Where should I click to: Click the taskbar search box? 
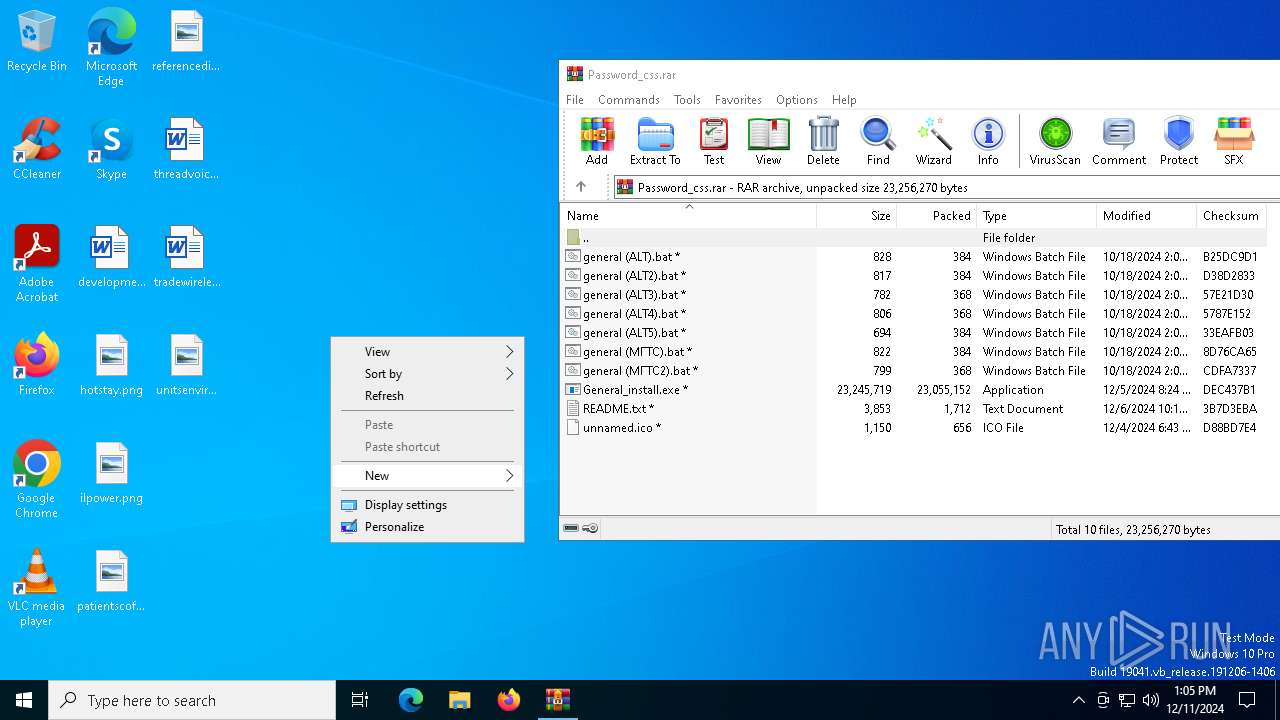tap(192, 700)
